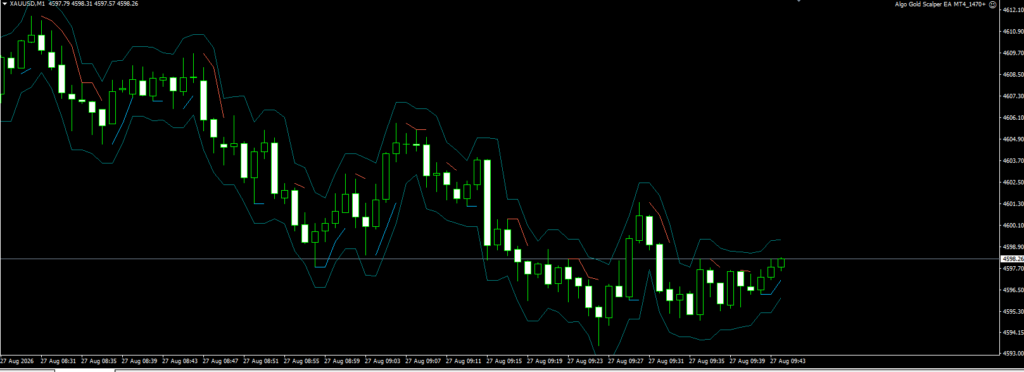This screenshot has height=372, width=1024.
Task: Click the 4600.10 price scale label
Action: point(1011,225)
